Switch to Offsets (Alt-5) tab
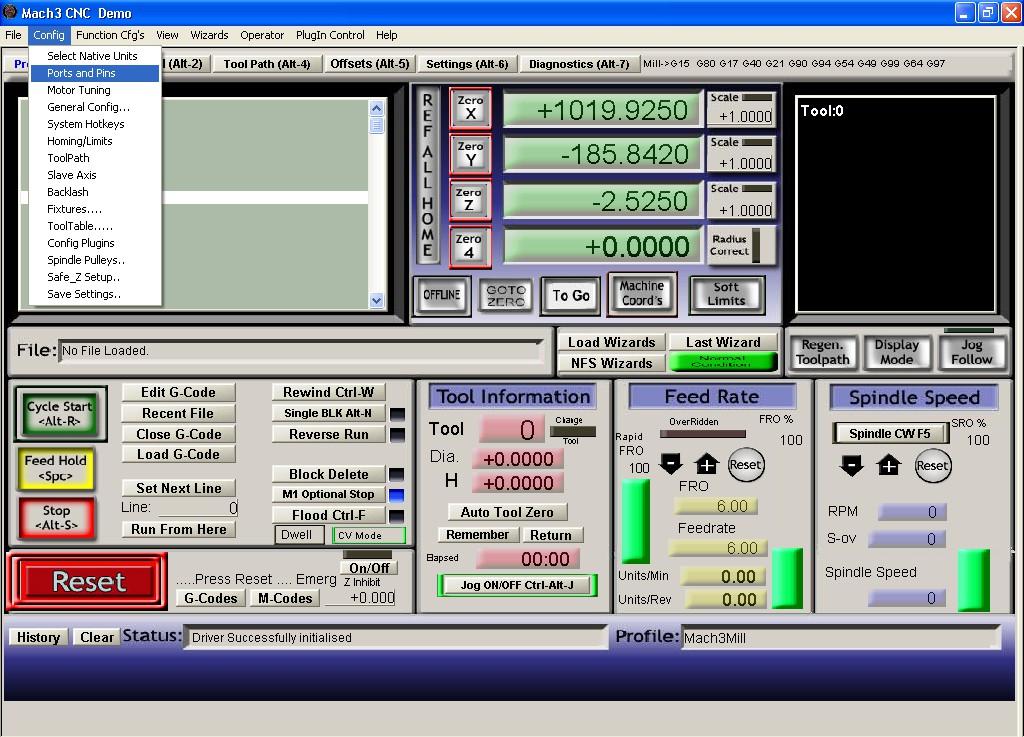 (370, 64)
